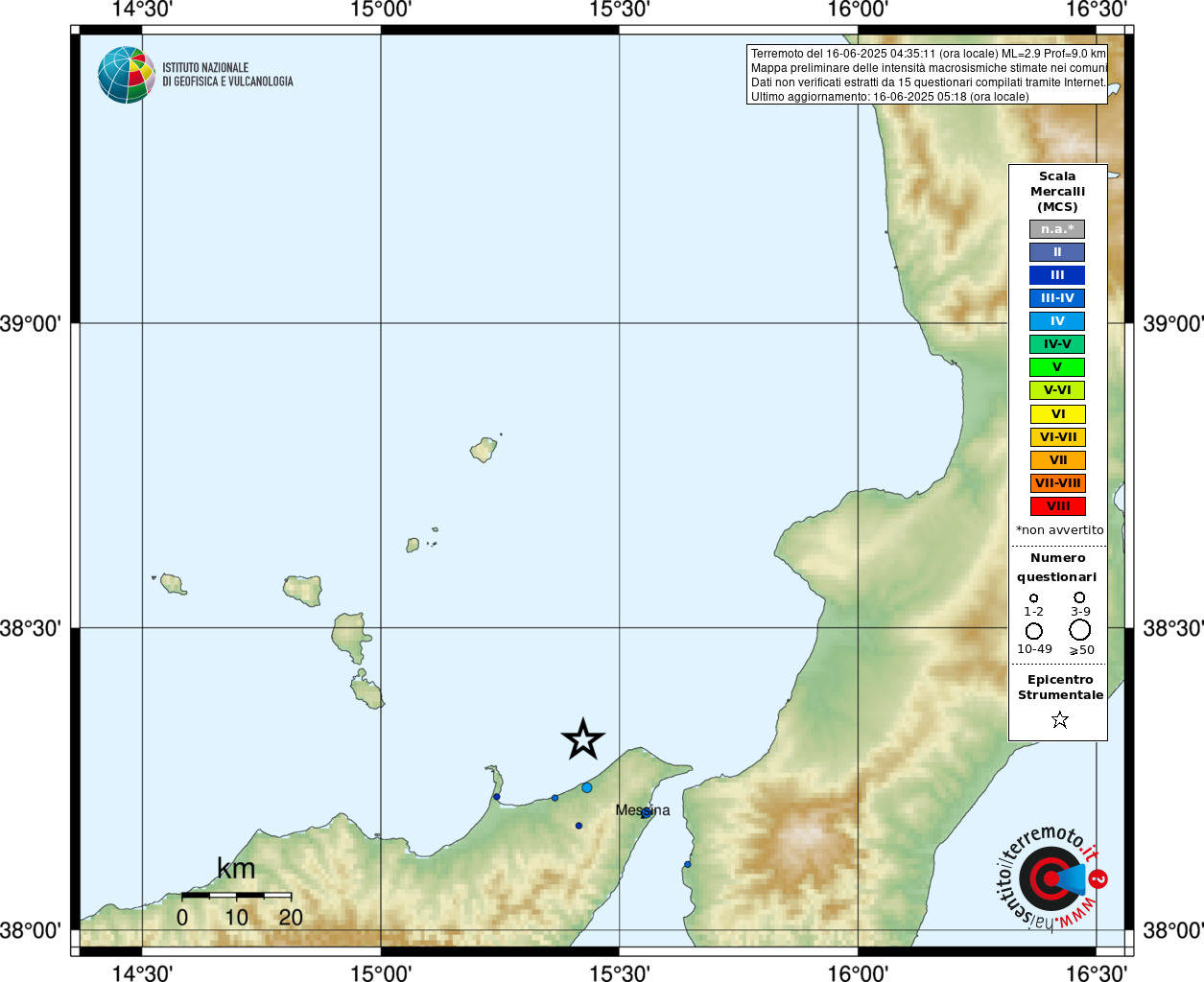Click the 38°30' label on the right axis
1204x982 pixels.
(x=1173, y=628)
